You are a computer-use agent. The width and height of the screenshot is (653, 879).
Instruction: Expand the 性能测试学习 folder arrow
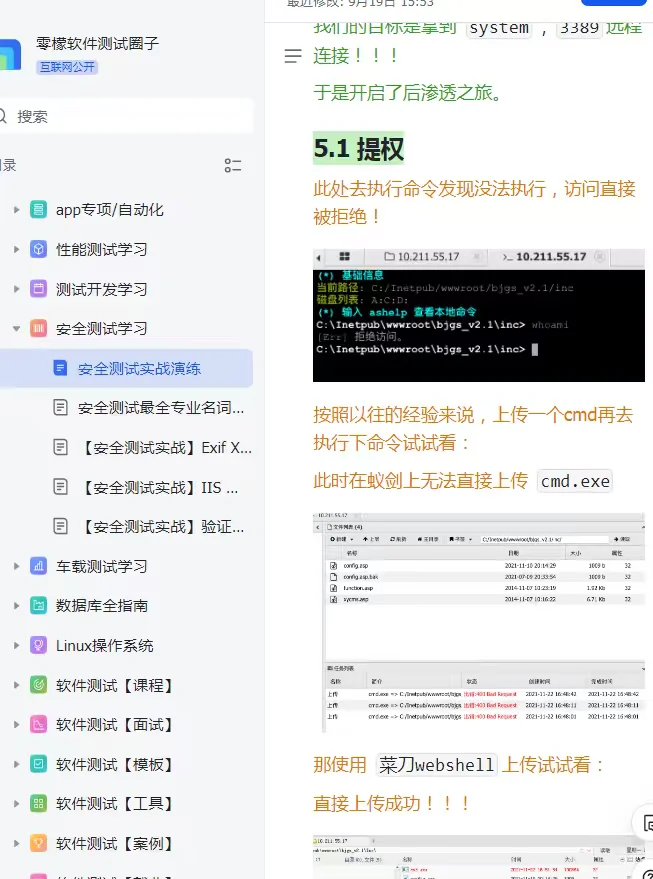(x=16, y=249)
